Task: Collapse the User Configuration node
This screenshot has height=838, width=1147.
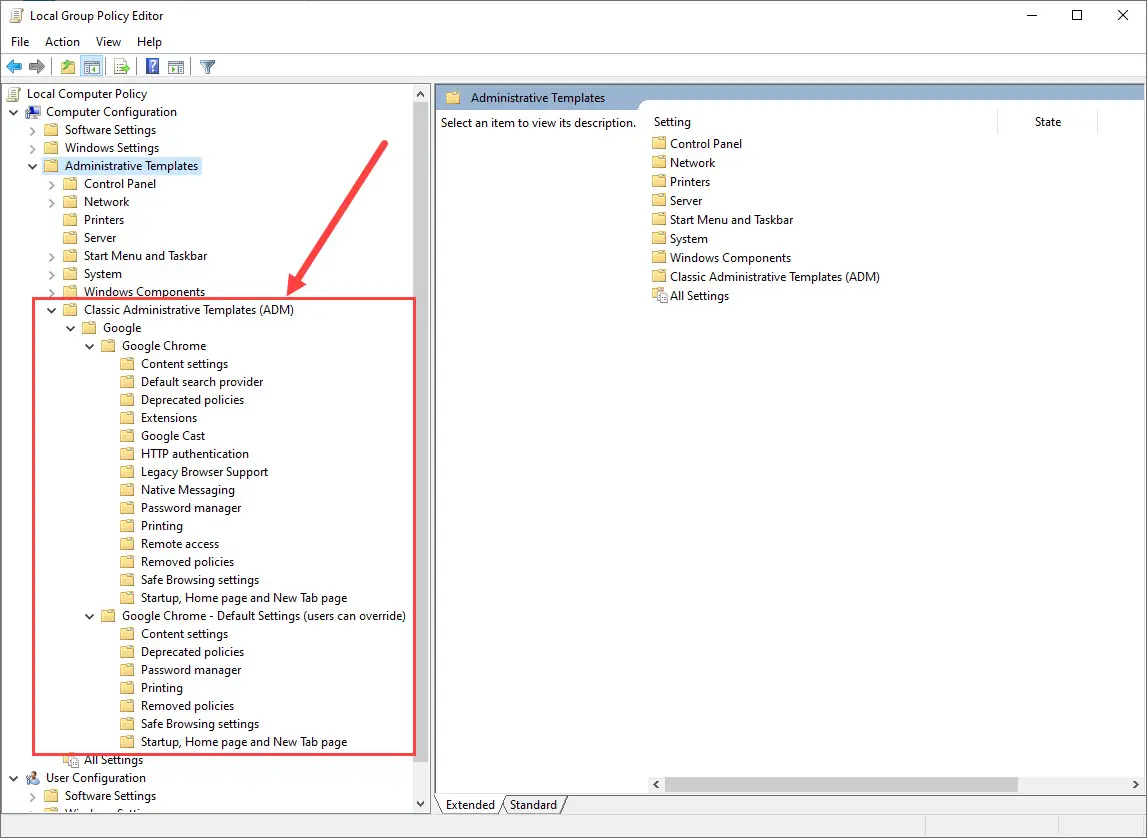Action: point(13,778)
